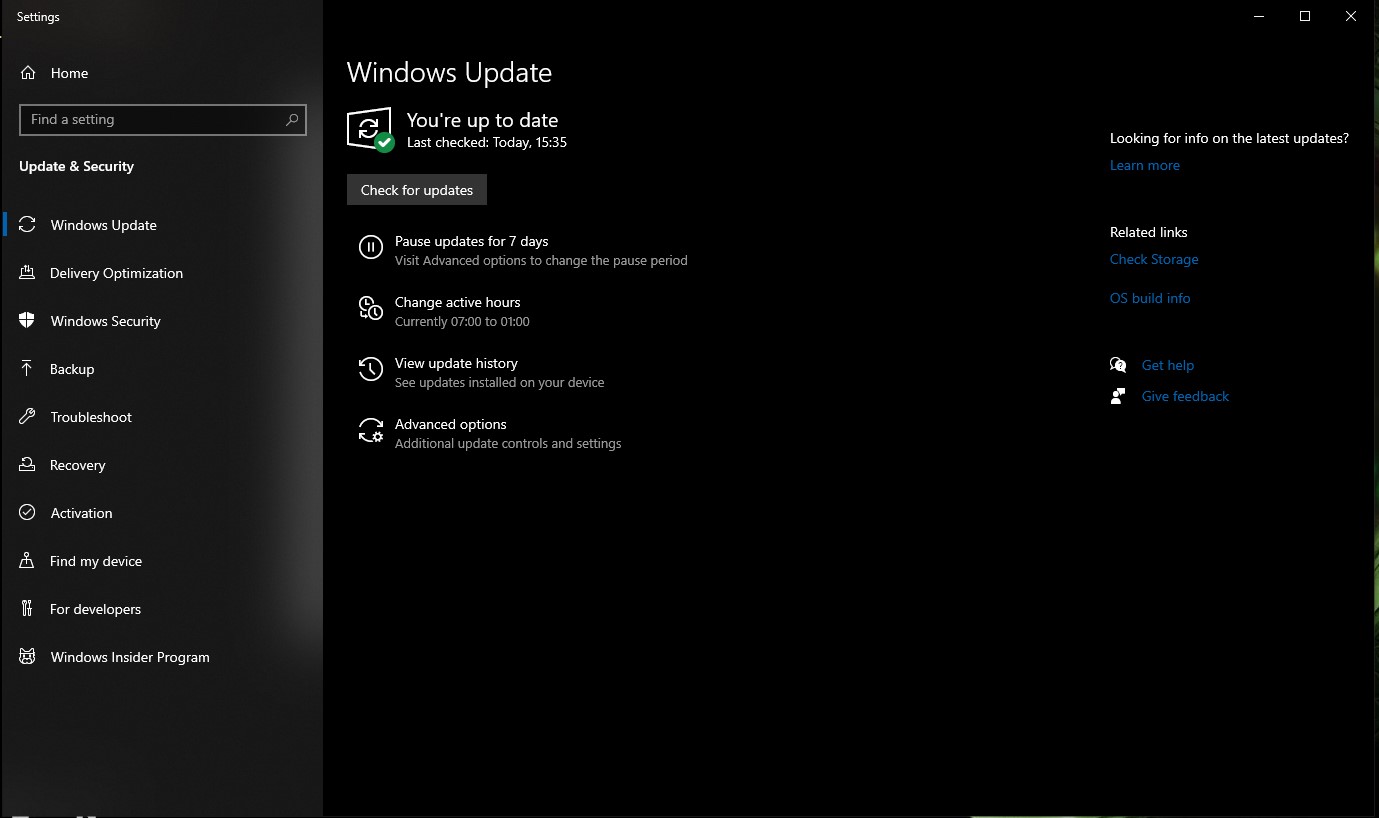Open the Check Storage link
The height and width of the screenshot is (818, 1379).
(x=1154, y=259)
